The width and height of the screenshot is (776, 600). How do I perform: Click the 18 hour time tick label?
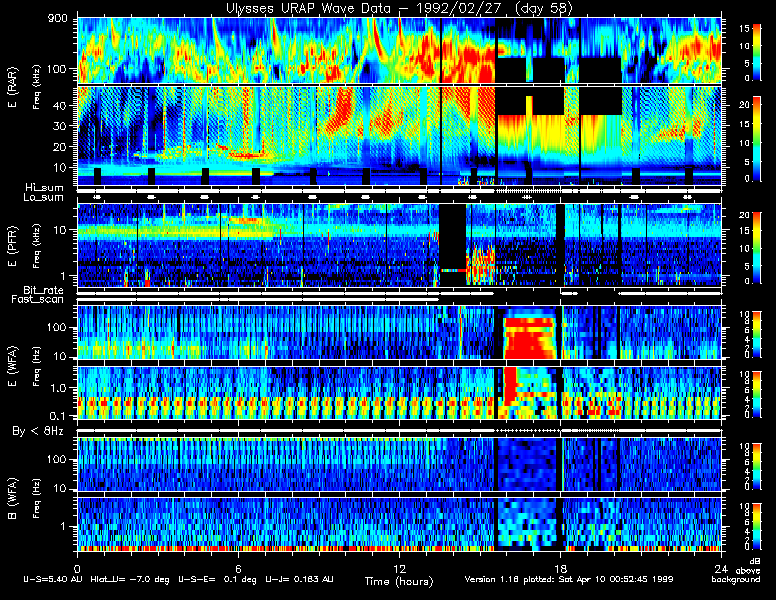pos(560,568)
